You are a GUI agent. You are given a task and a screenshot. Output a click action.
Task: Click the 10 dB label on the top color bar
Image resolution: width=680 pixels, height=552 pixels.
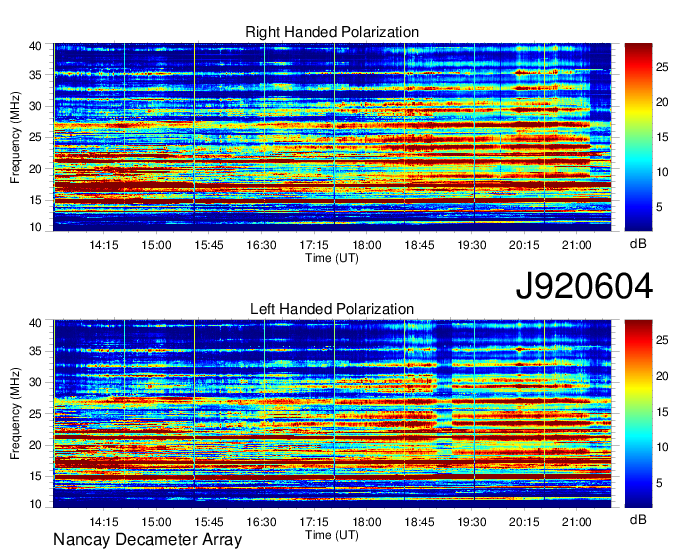click(662, 173)
